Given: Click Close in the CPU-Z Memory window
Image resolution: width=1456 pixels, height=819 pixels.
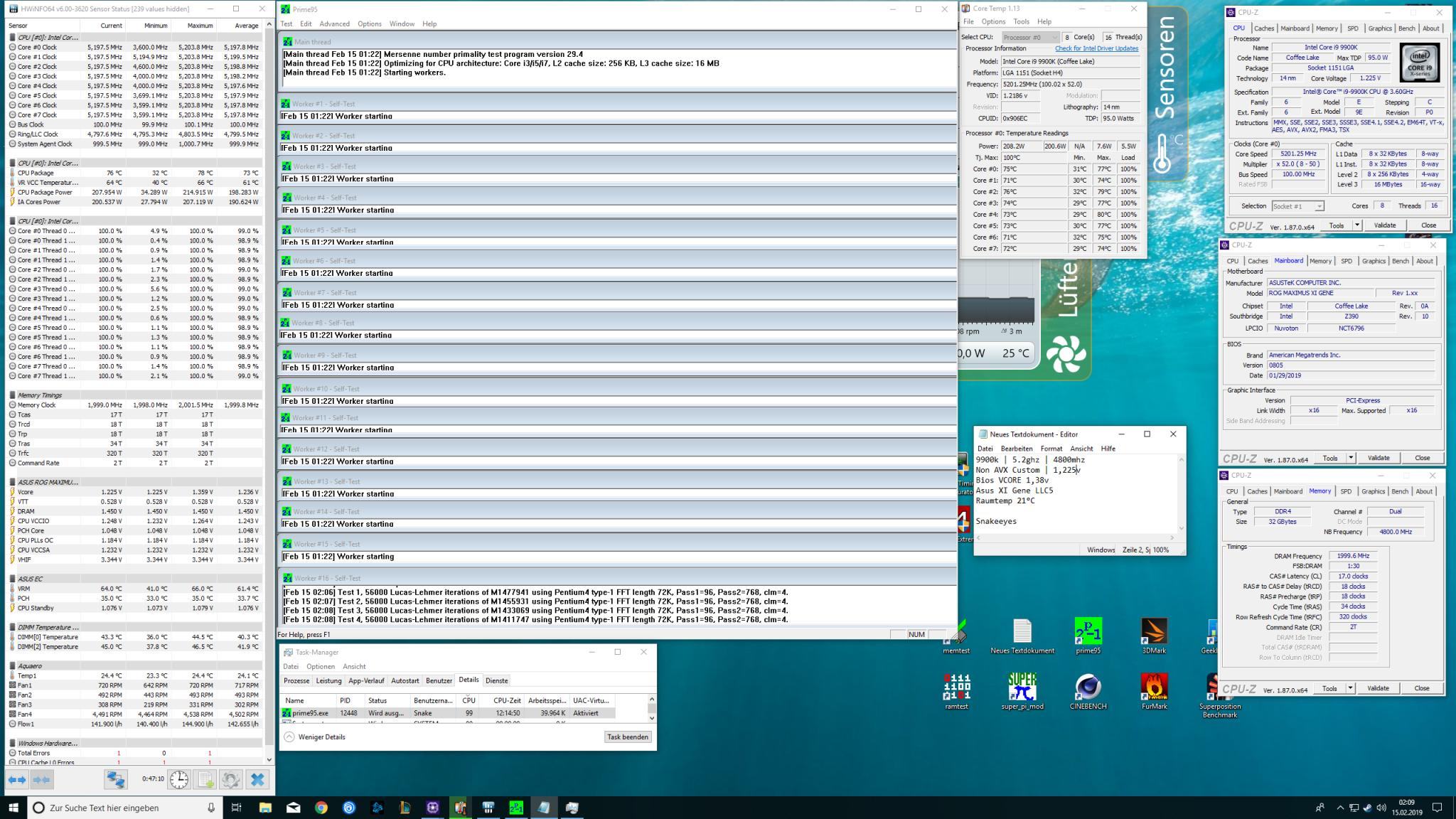Looking at the screenshot, I should coord(1421,688).
